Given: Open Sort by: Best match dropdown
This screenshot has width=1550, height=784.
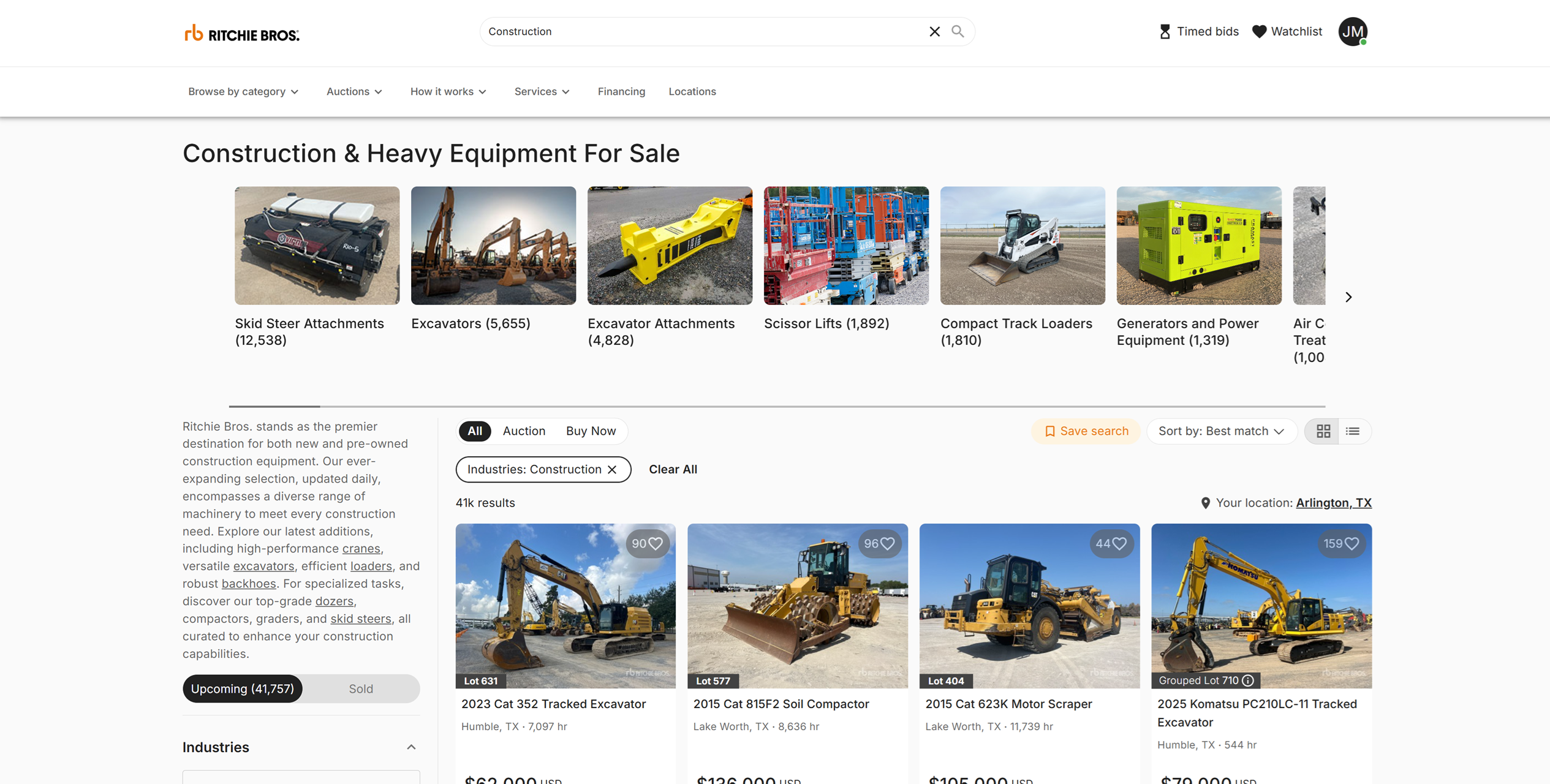Looking at the screenshot, I should click(1221, 431).
